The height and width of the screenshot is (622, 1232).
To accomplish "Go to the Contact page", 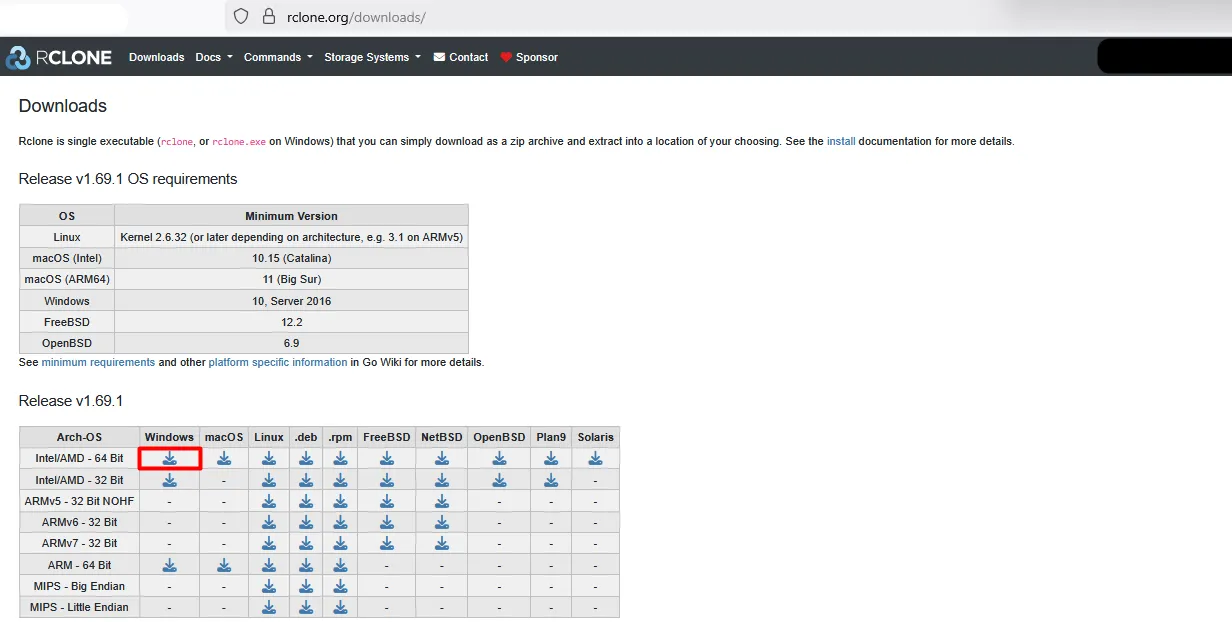I will 461,57.
